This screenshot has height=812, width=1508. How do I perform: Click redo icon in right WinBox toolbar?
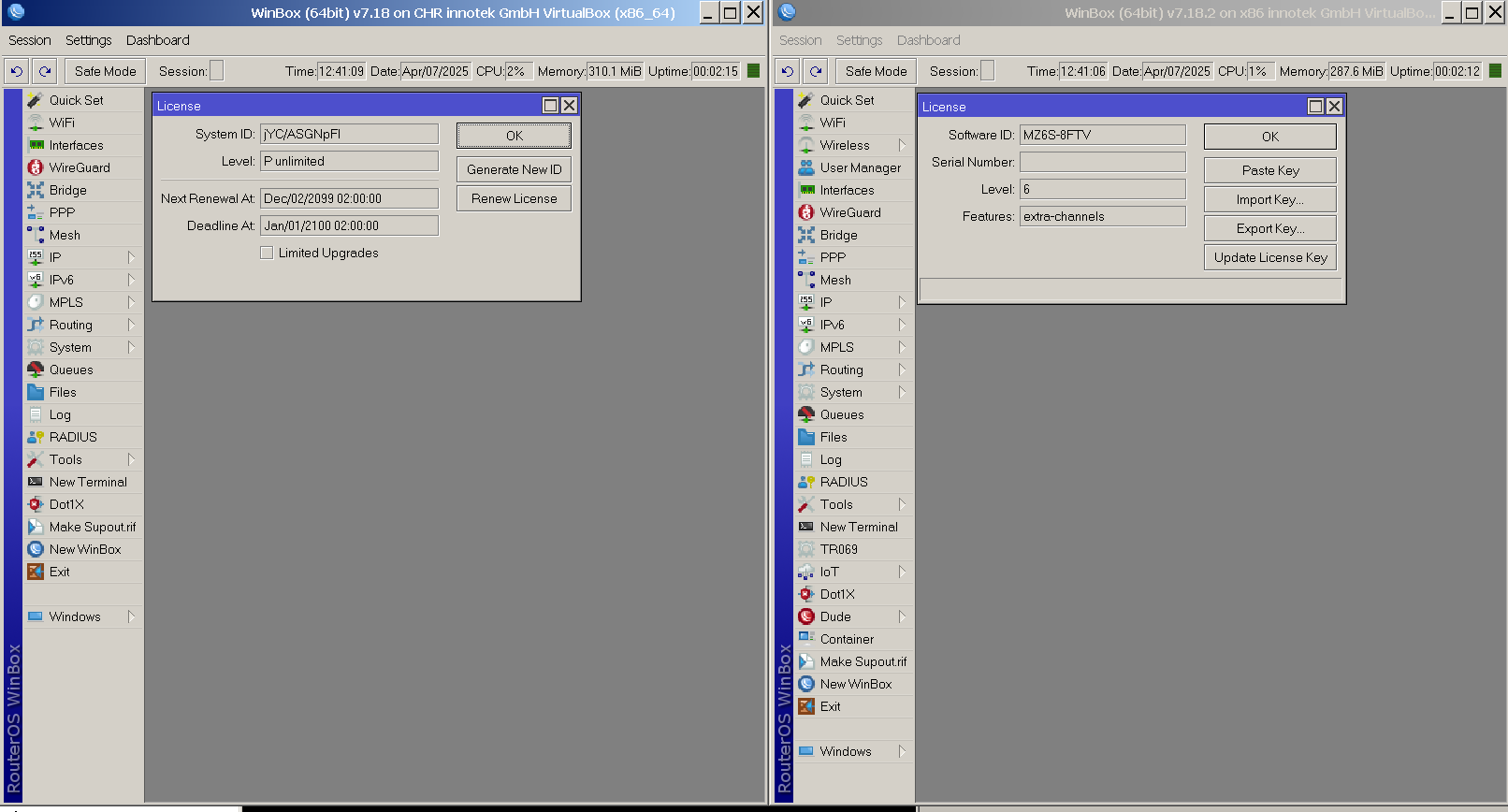(816, 71)
